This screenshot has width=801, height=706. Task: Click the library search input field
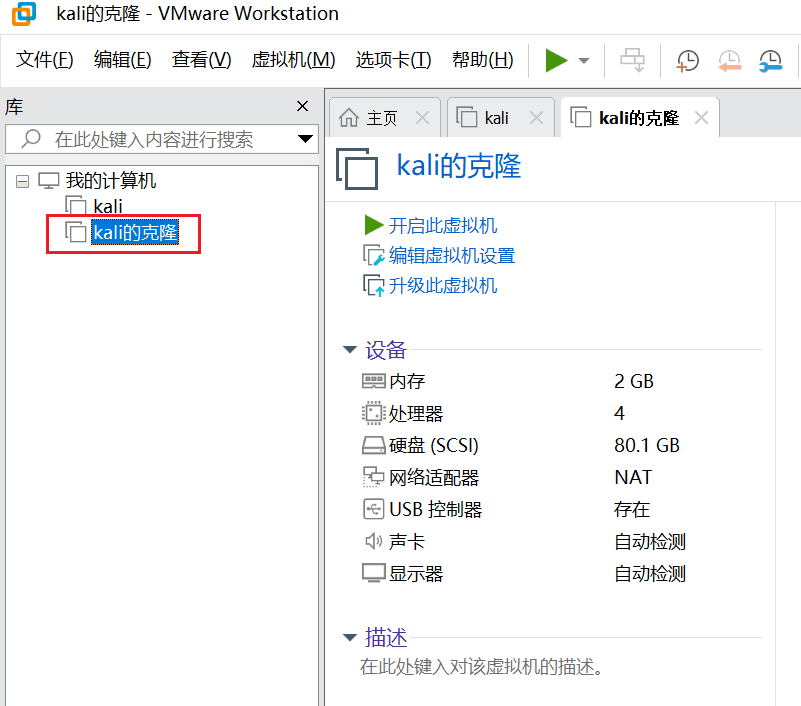(162, 139)
